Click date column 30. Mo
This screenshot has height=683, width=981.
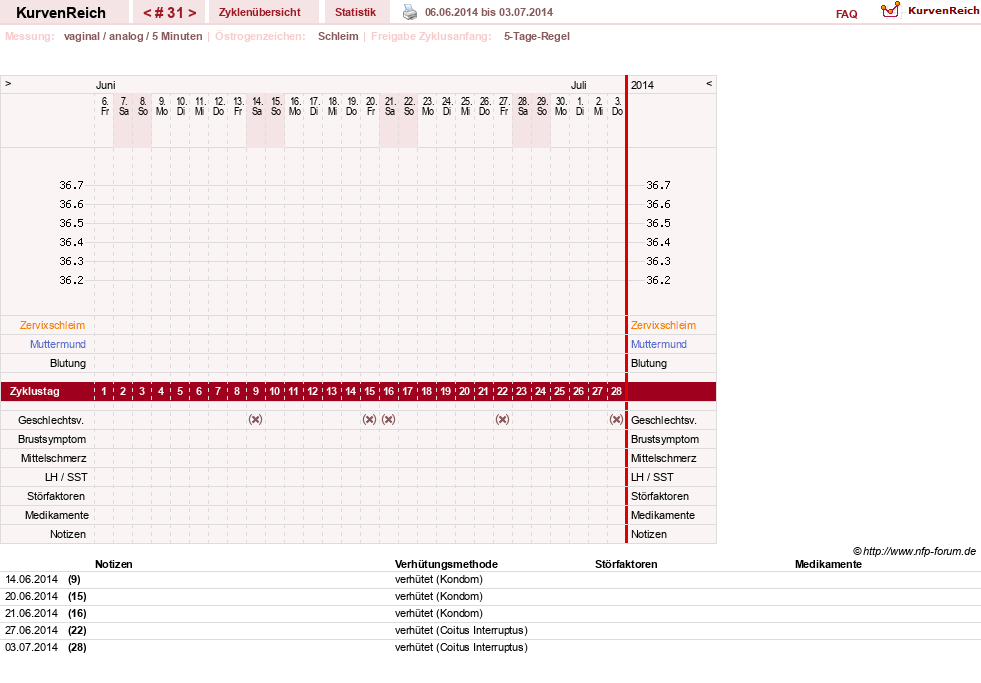tap(561, 106)
